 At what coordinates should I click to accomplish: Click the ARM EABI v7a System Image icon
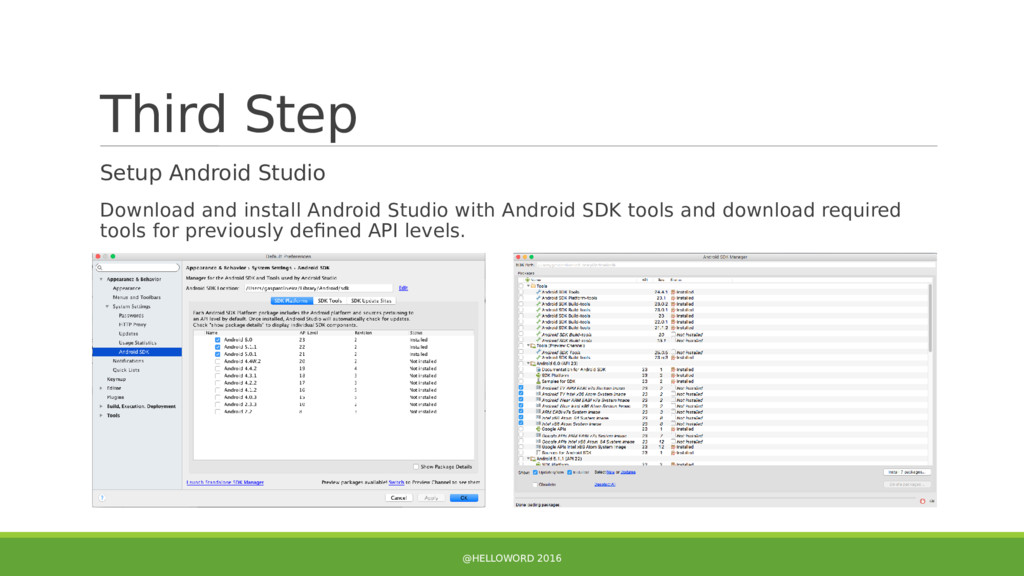(539, 411)
